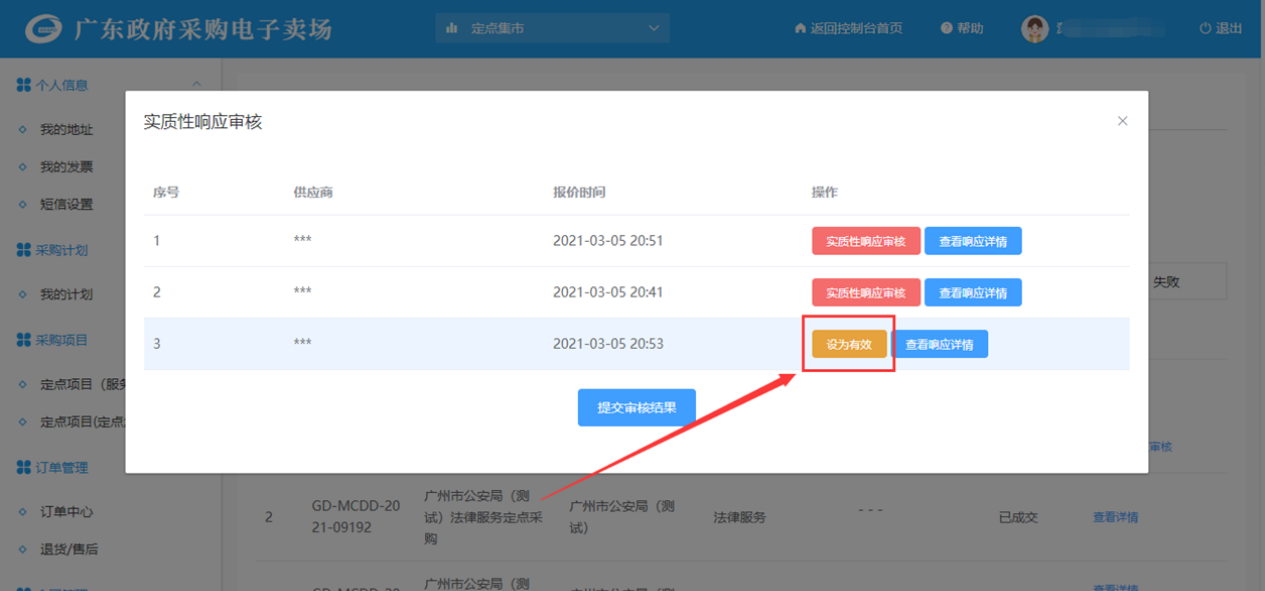Click the home icon to return to console

pyautogui.click(x=800, y=29)
